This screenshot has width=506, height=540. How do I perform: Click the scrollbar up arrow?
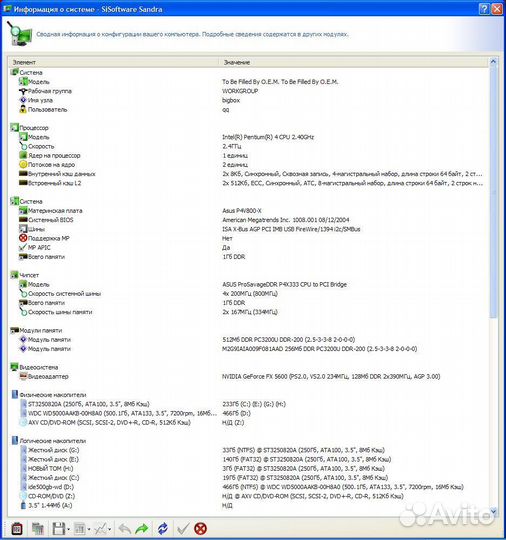(x=493, y=62)
